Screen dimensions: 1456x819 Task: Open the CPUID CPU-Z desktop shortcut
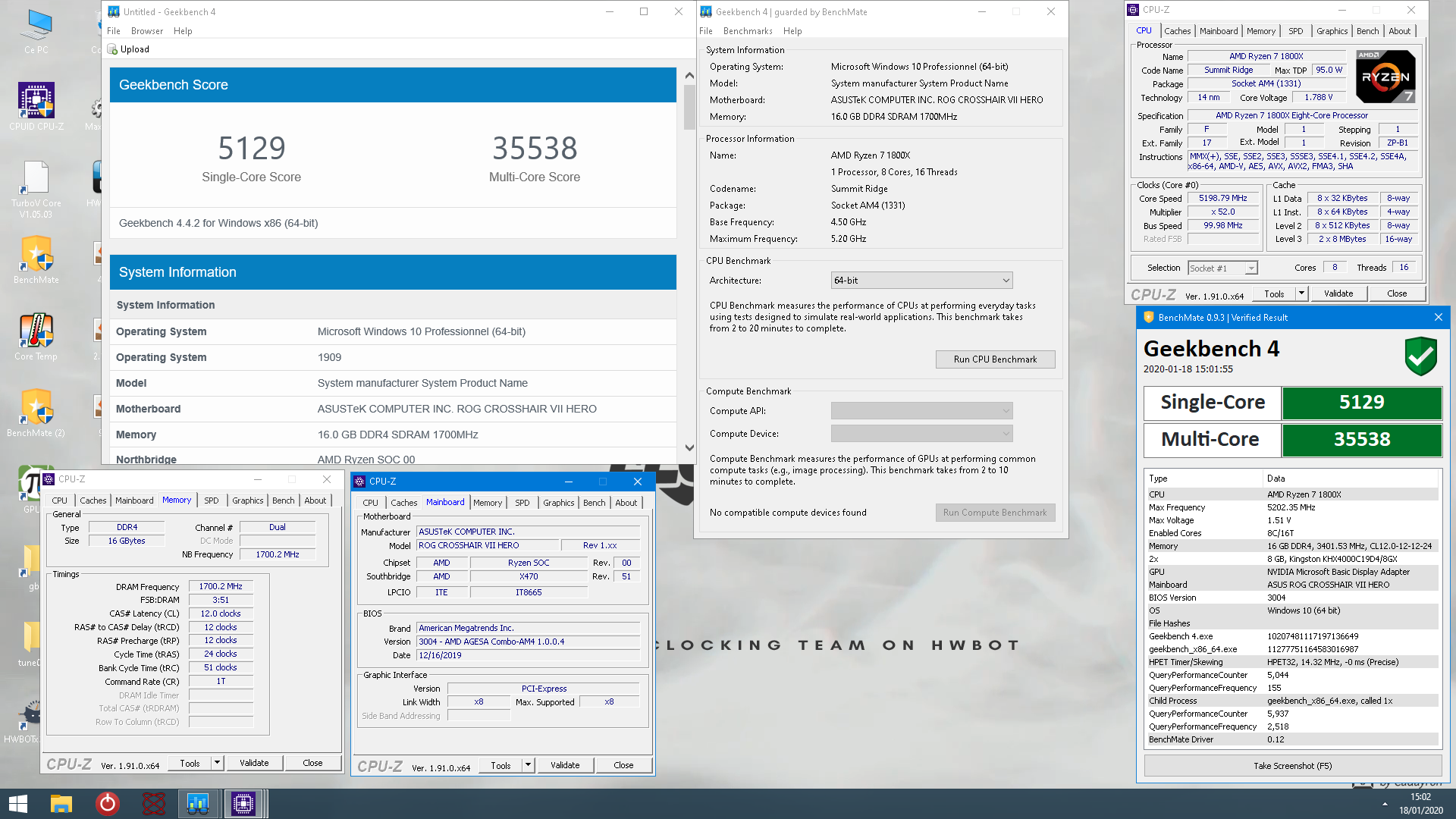(x=36, y=106)
